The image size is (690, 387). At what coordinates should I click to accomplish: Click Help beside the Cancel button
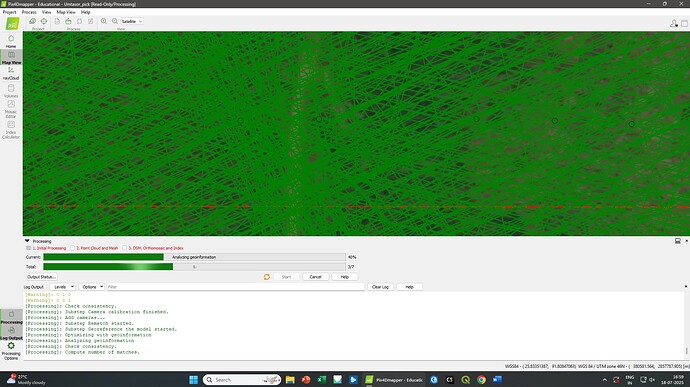click(345, 277)
